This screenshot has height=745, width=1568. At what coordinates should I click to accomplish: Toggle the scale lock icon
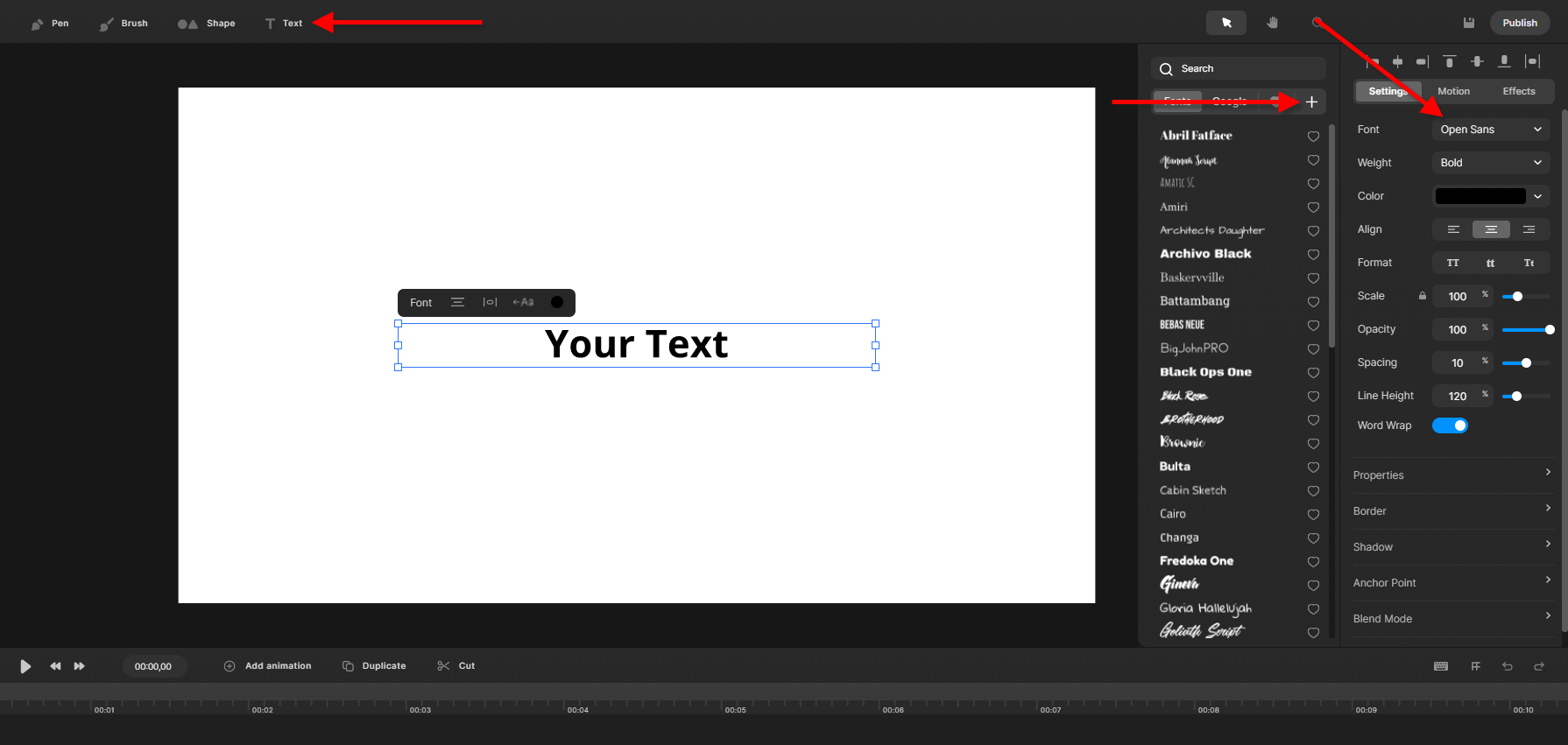click(1423, 296)
